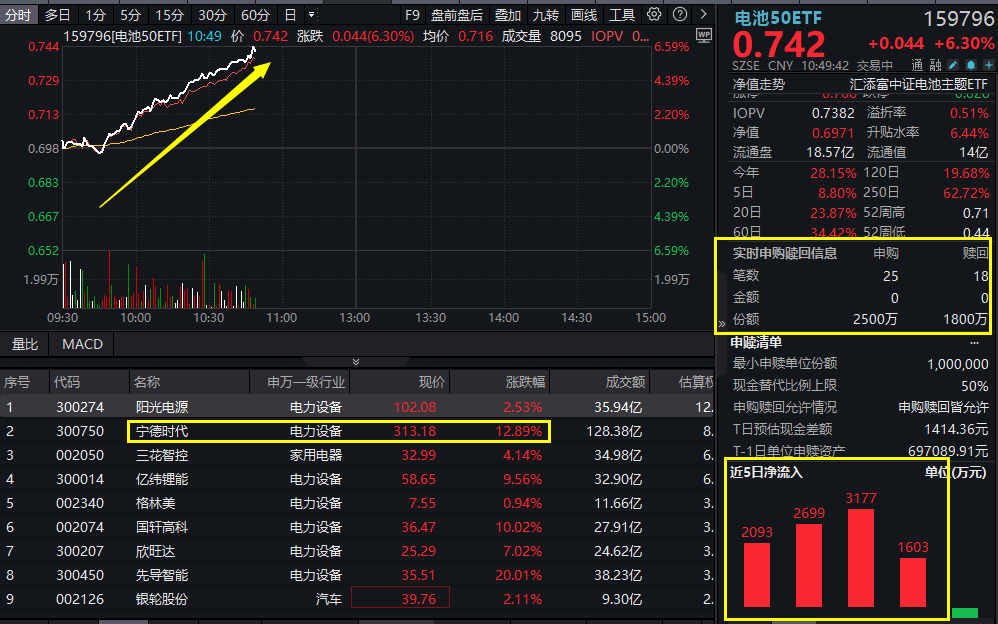Switch to the MACD tab

(81, 344)
